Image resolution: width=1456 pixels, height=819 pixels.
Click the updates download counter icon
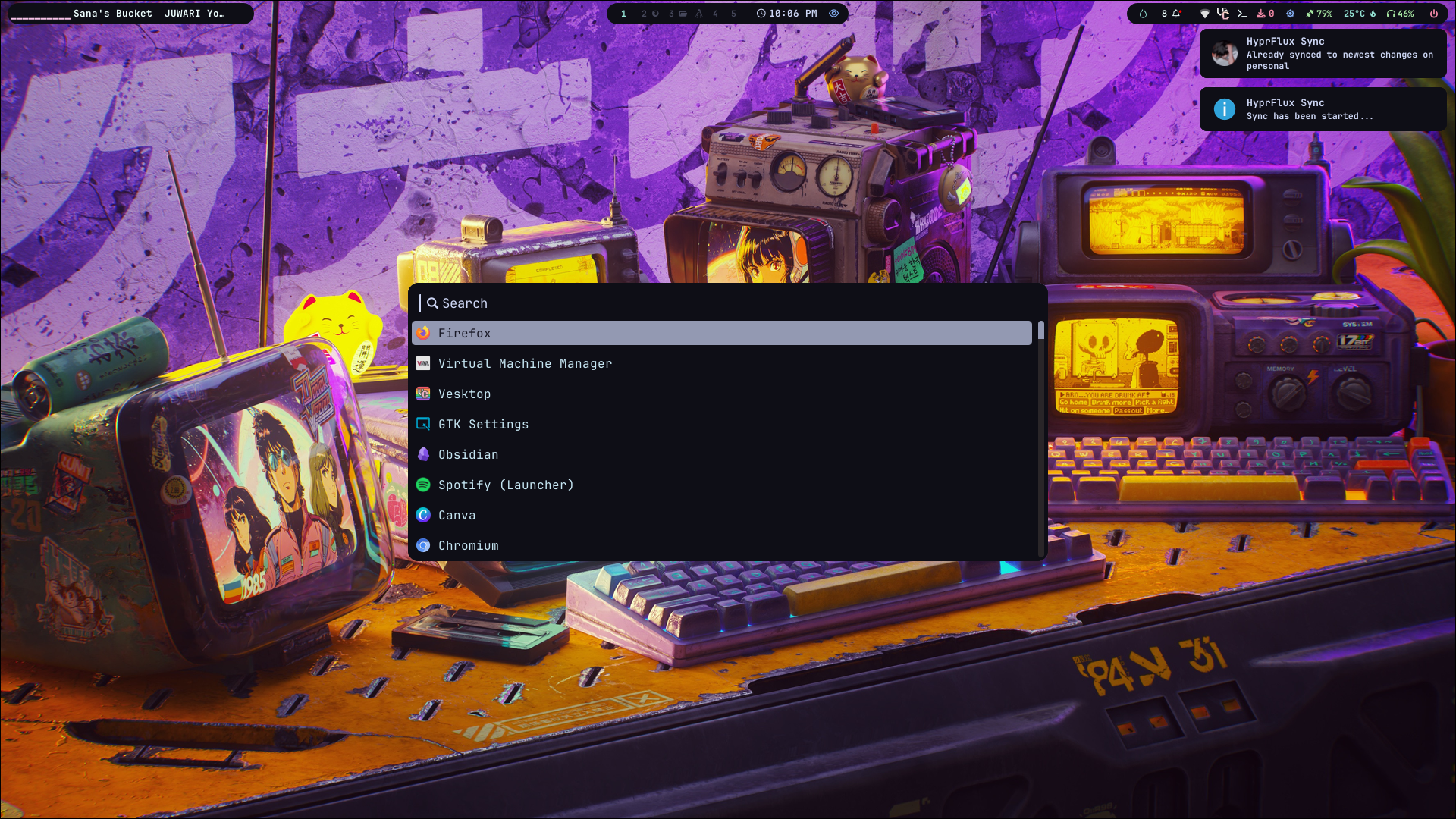1265,14
